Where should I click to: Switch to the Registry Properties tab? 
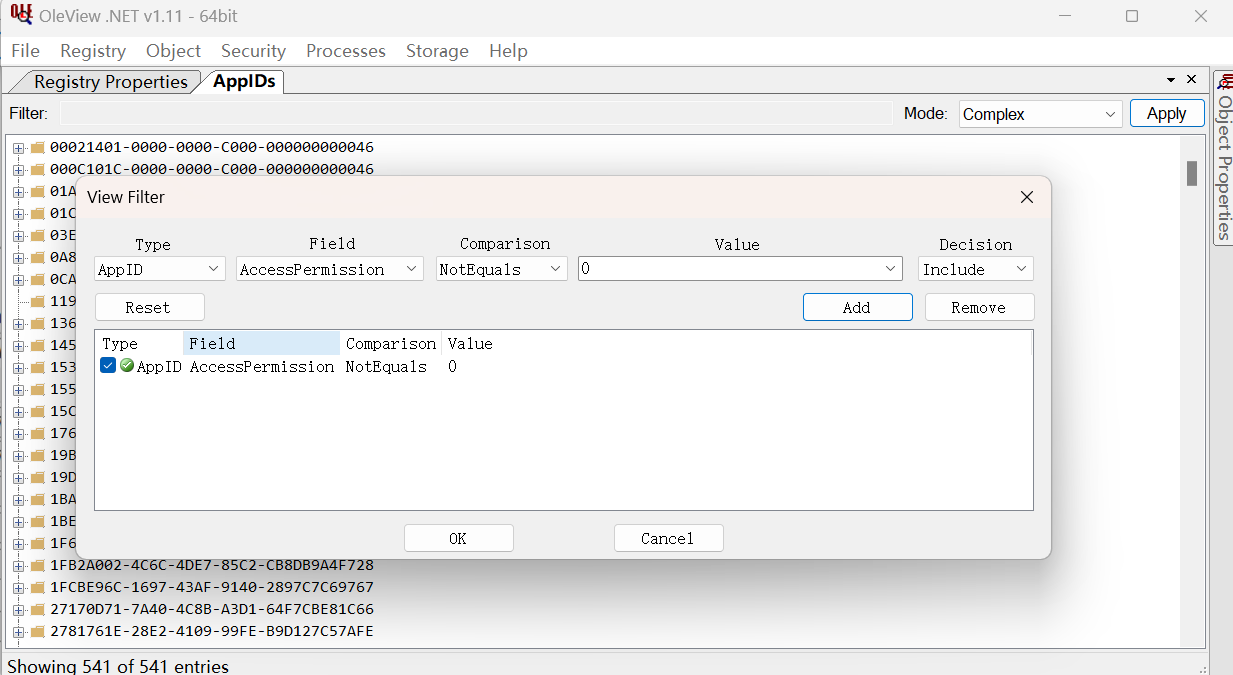(x=110, y=82)
